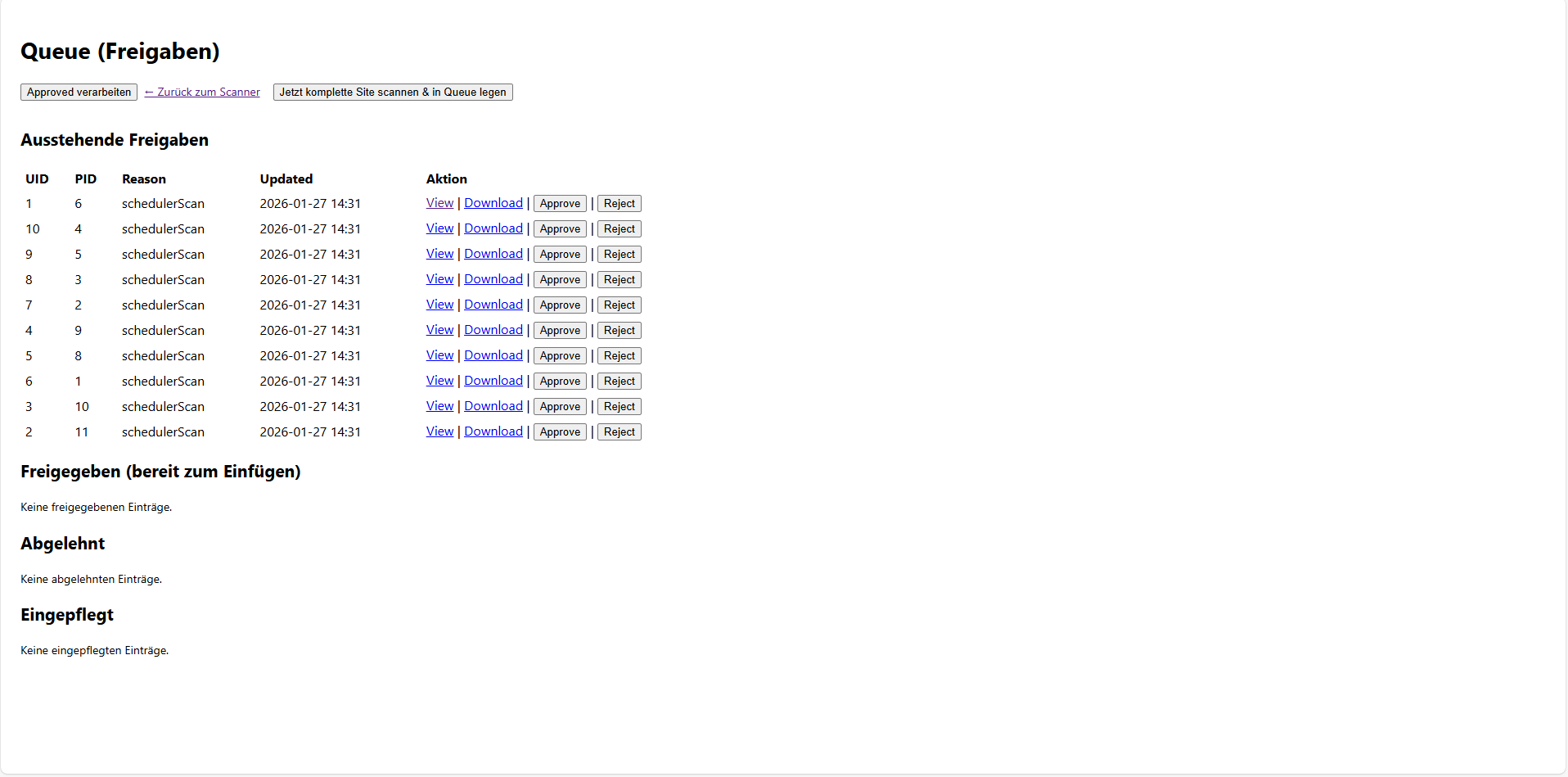Download the entry with UID 2

click(493, 431)
